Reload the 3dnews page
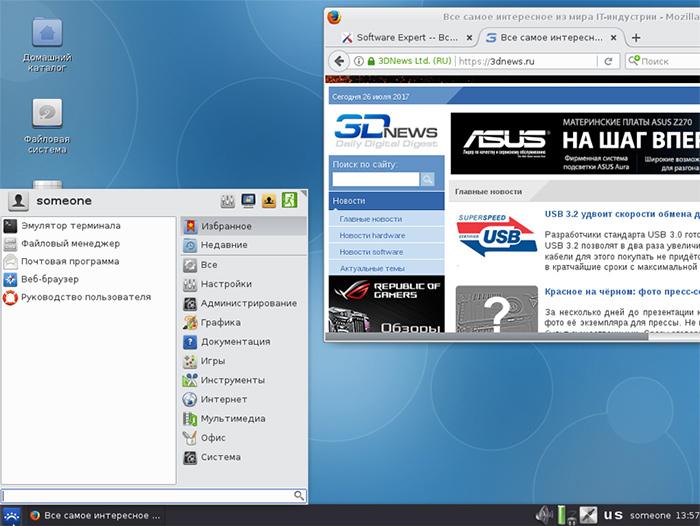Image resolution: width=700 pixels, height=526 pixels. (608, 61)
